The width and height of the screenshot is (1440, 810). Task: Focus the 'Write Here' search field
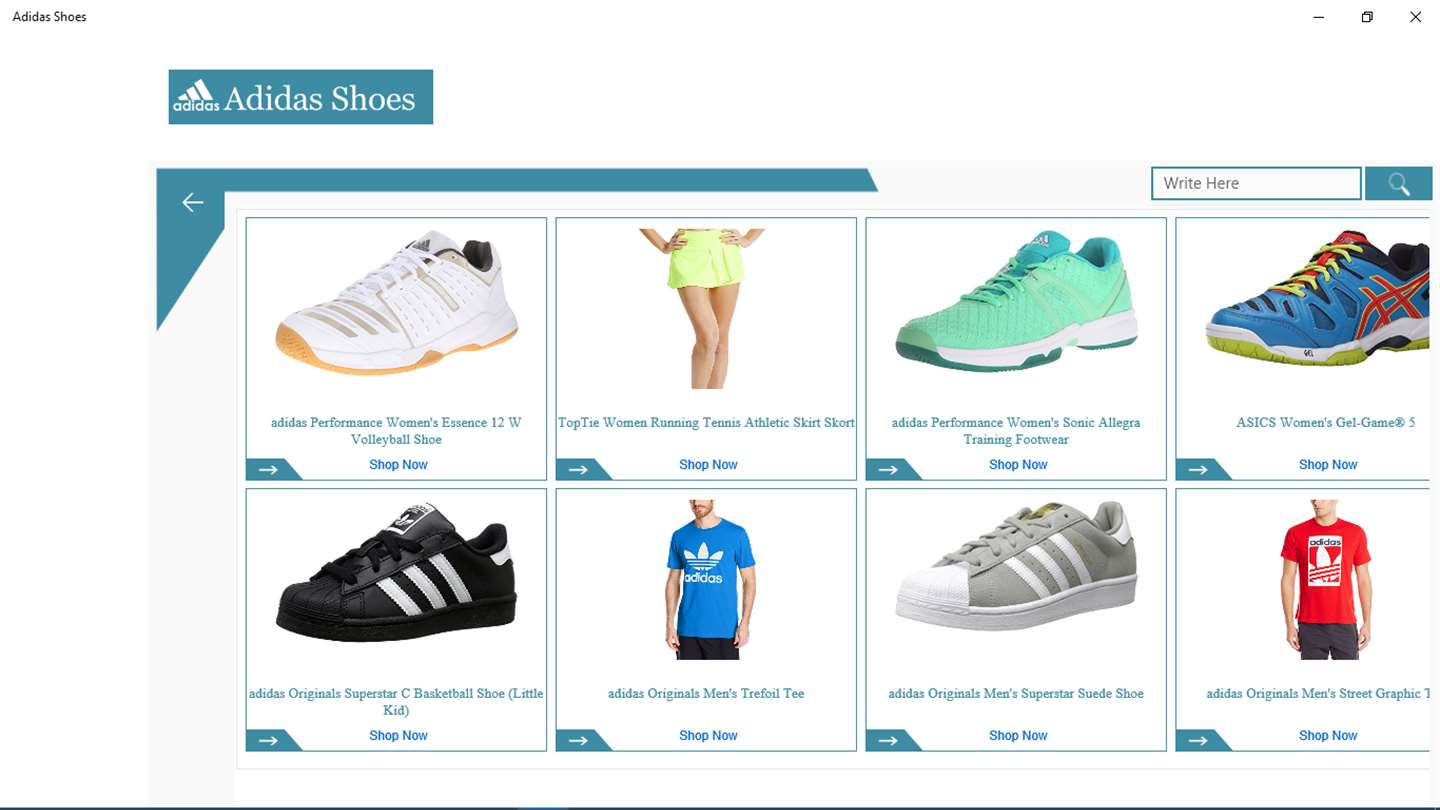1256,184
